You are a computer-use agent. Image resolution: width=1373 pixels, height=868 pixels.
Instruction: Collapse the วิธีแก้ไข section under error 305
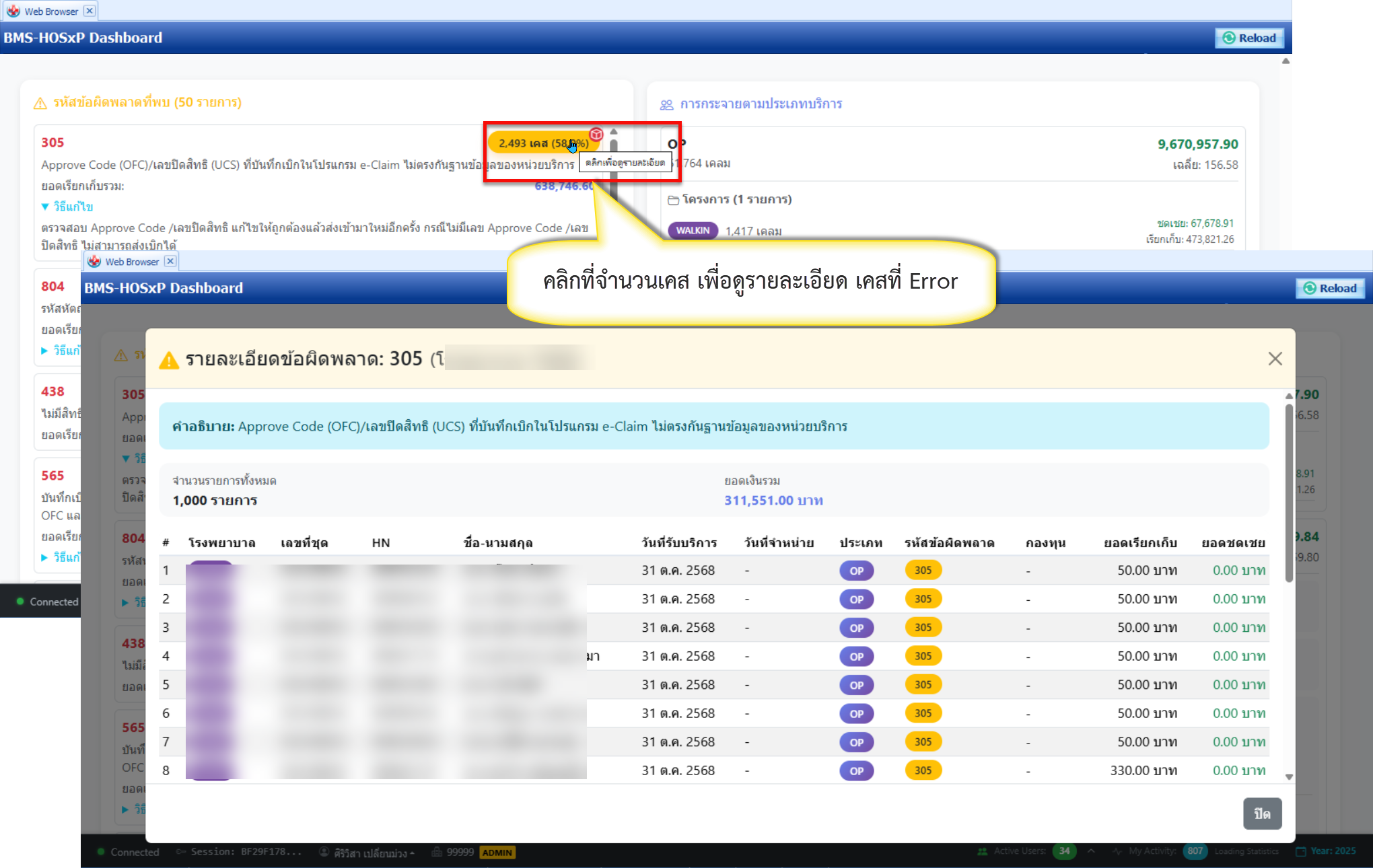(67, 207)
